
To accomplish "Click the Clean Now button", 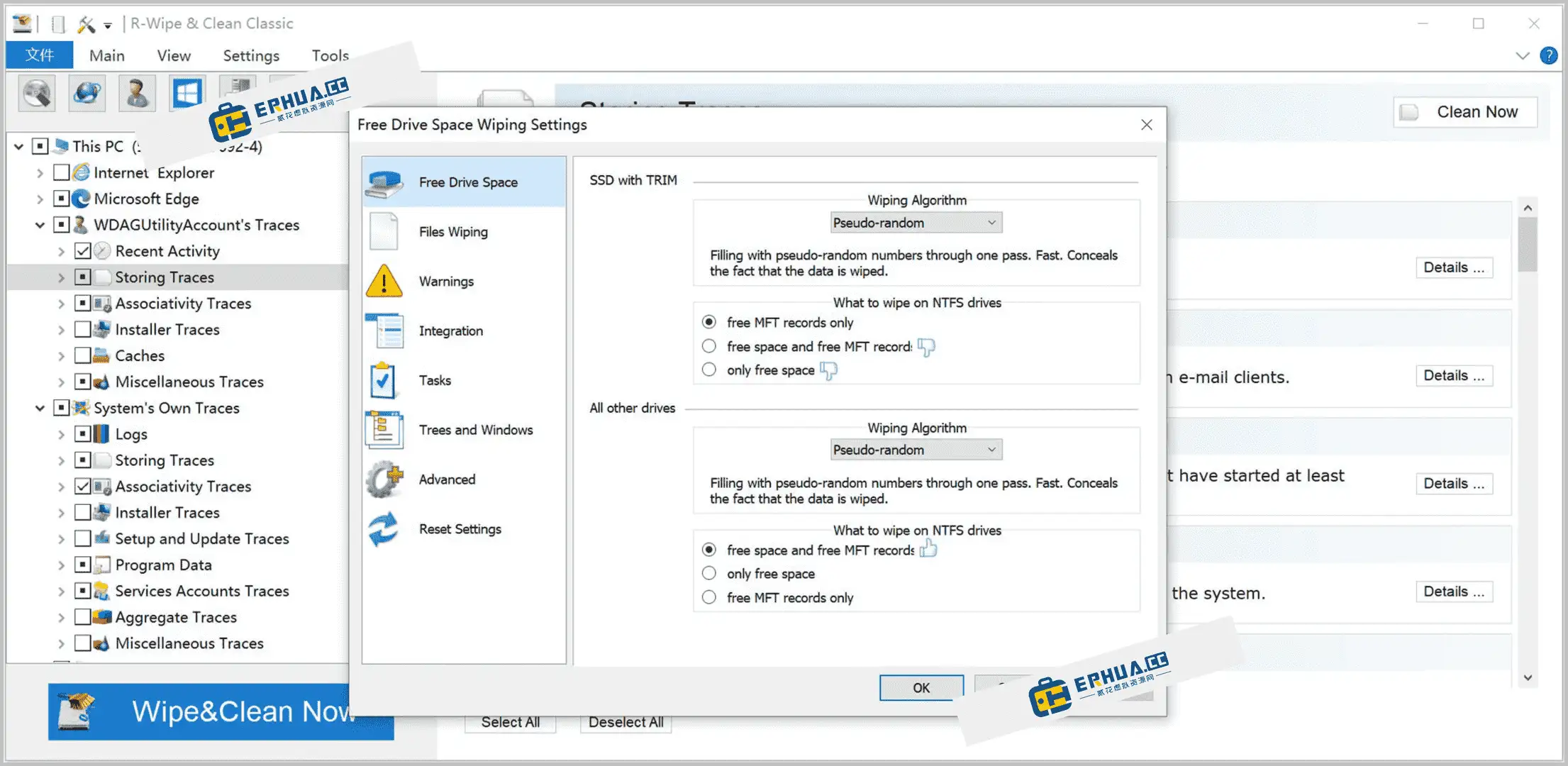I will point(1465,112).
